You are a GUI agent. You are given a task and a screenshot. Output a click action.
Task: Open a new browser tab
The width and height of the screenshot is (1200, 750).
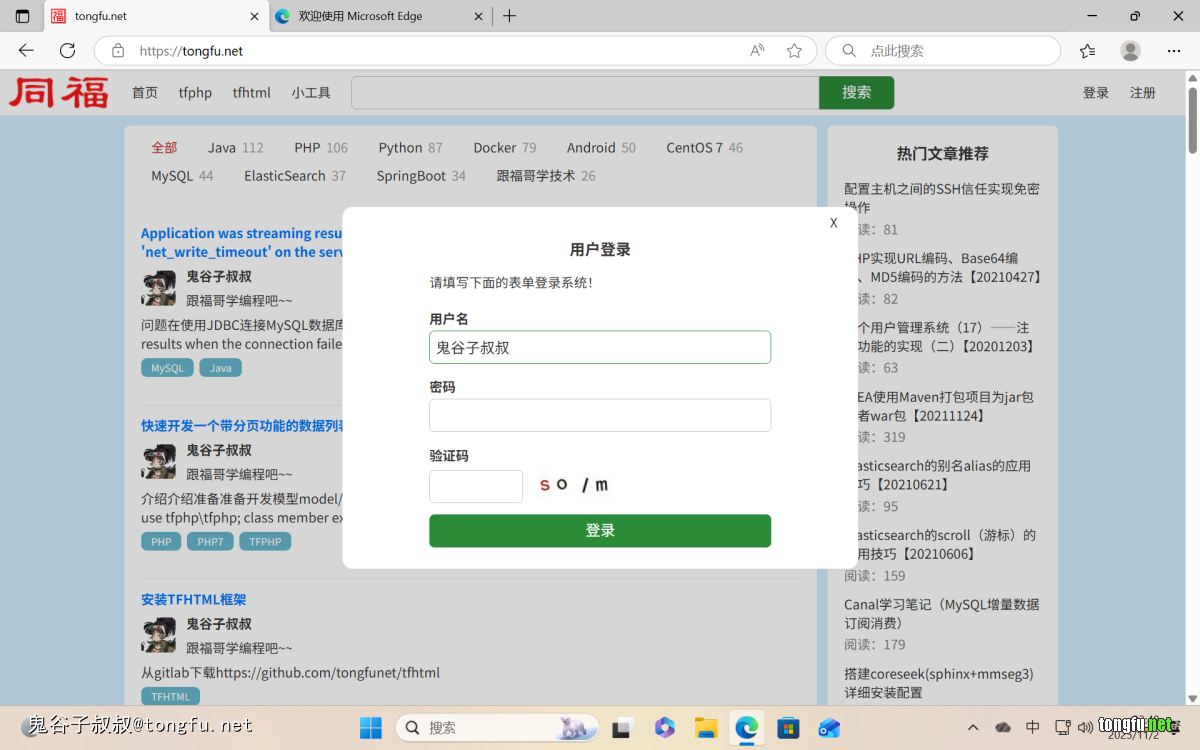coord(510,16)
